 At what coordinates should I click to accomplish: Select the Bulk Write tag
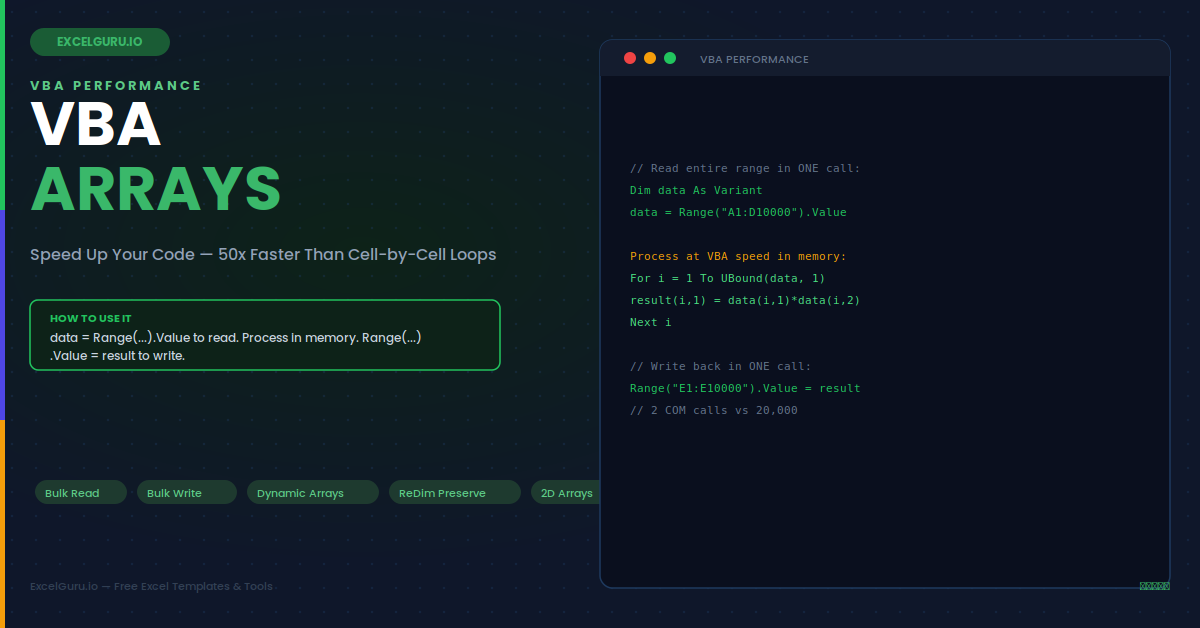[187, 492]
